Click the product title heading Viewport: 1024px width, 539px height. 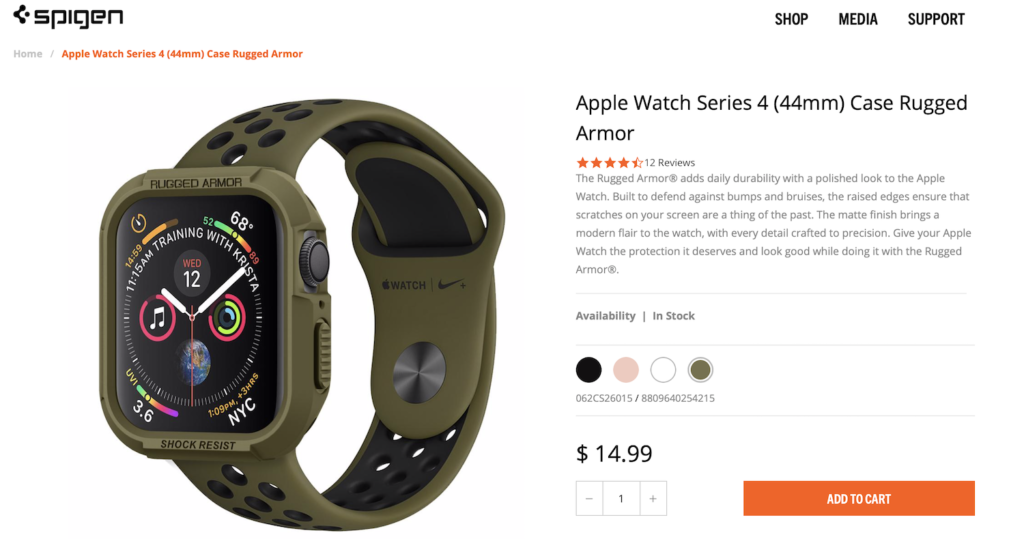coord(771,118)
